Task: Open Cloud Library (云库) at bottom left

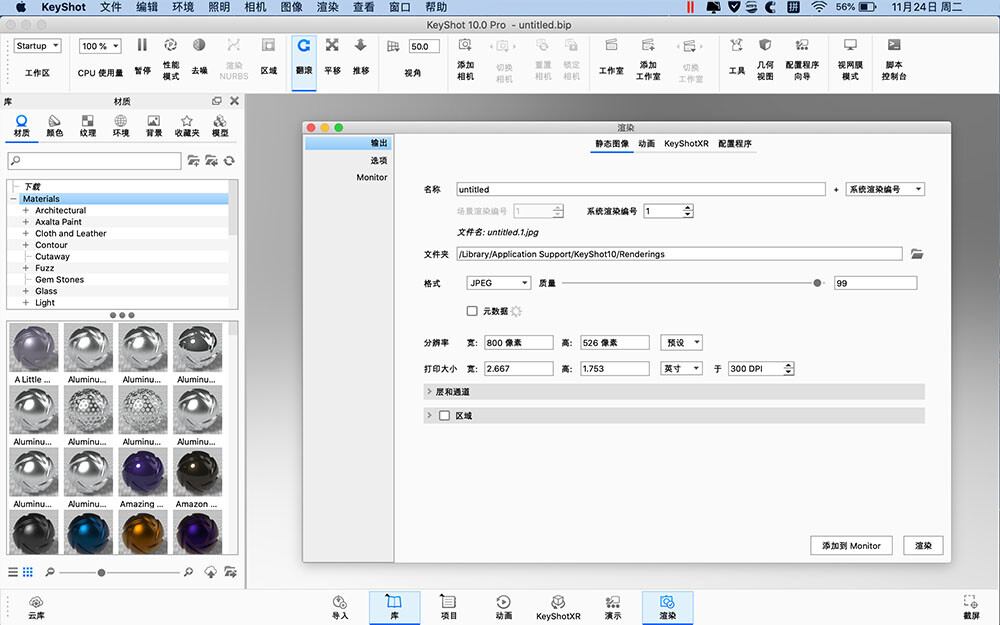Action: point(36,607)
